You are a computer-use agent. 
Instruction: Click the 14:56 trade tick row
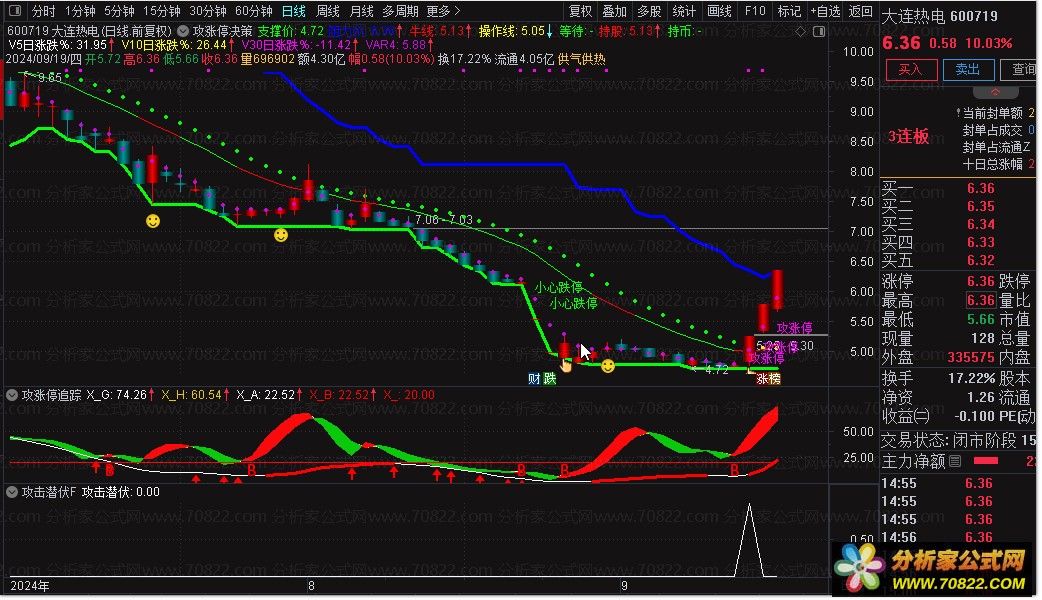958,537
